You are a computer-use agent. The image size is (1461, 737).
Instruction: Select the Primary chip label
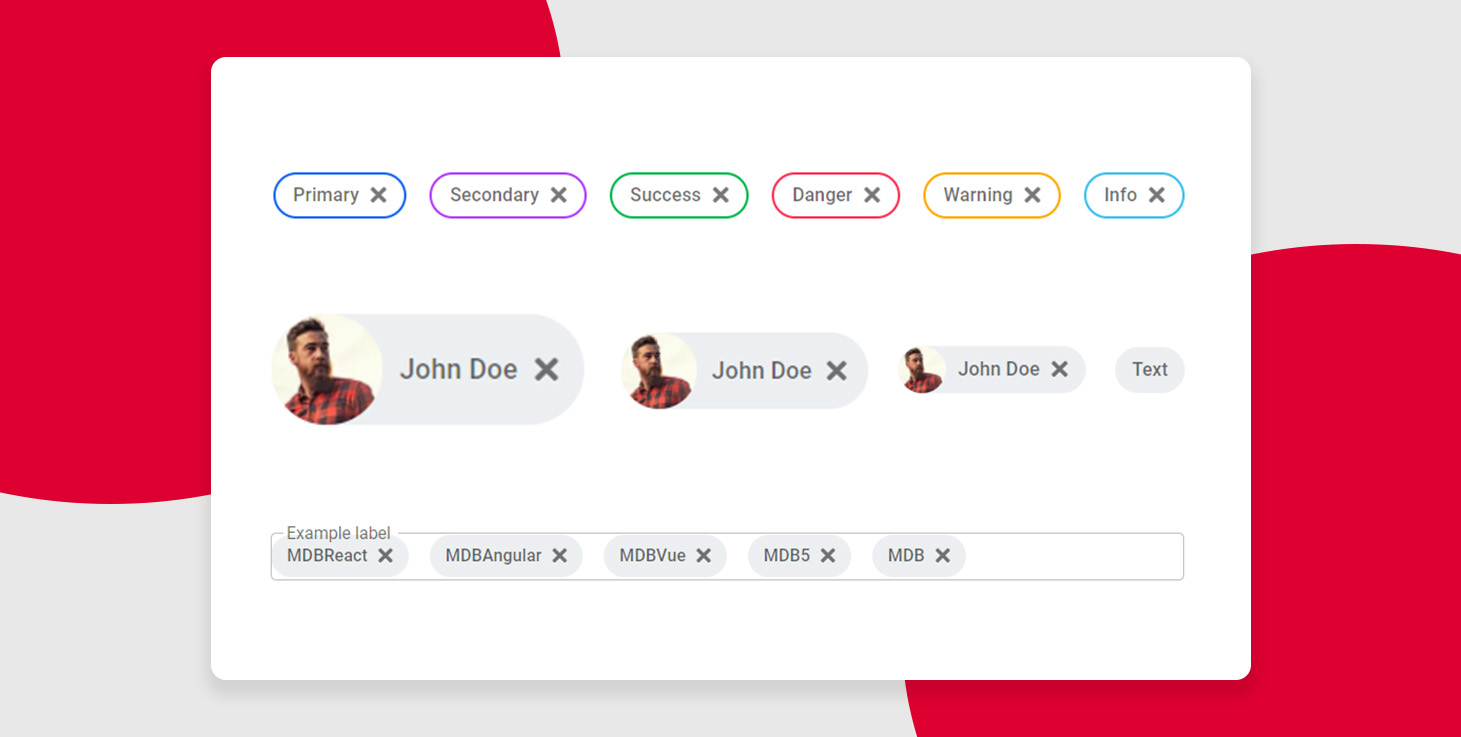[325, 195]
